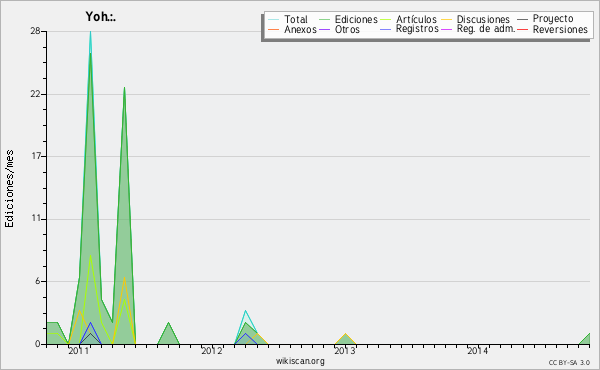
Task: Click the 28 y-axis value
Action: (x=35, y=31)
